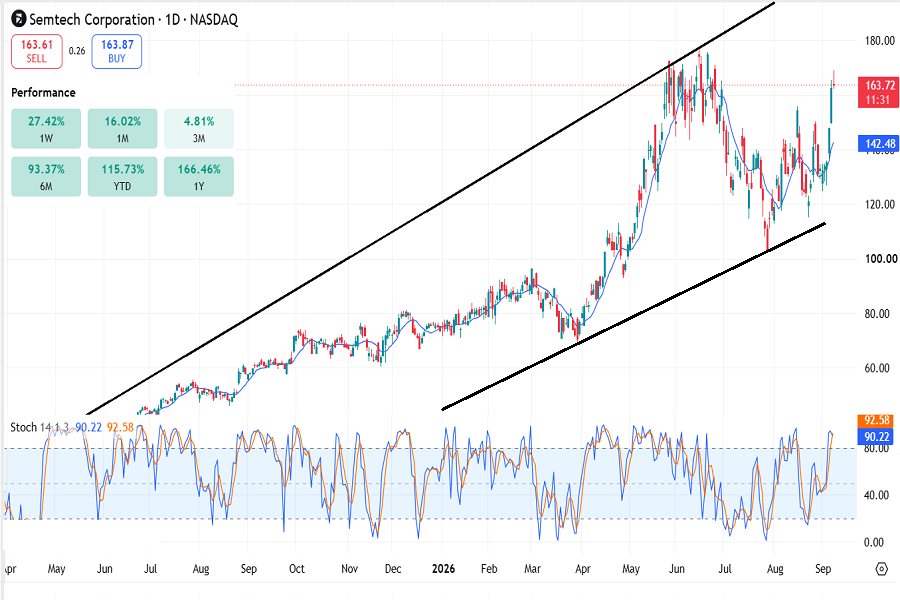Image resolution: width=900 pixels, height=600 pixels.
Task: Click the 120.00 price axis label
Action: pyautogui.click(x=879, y=204)
